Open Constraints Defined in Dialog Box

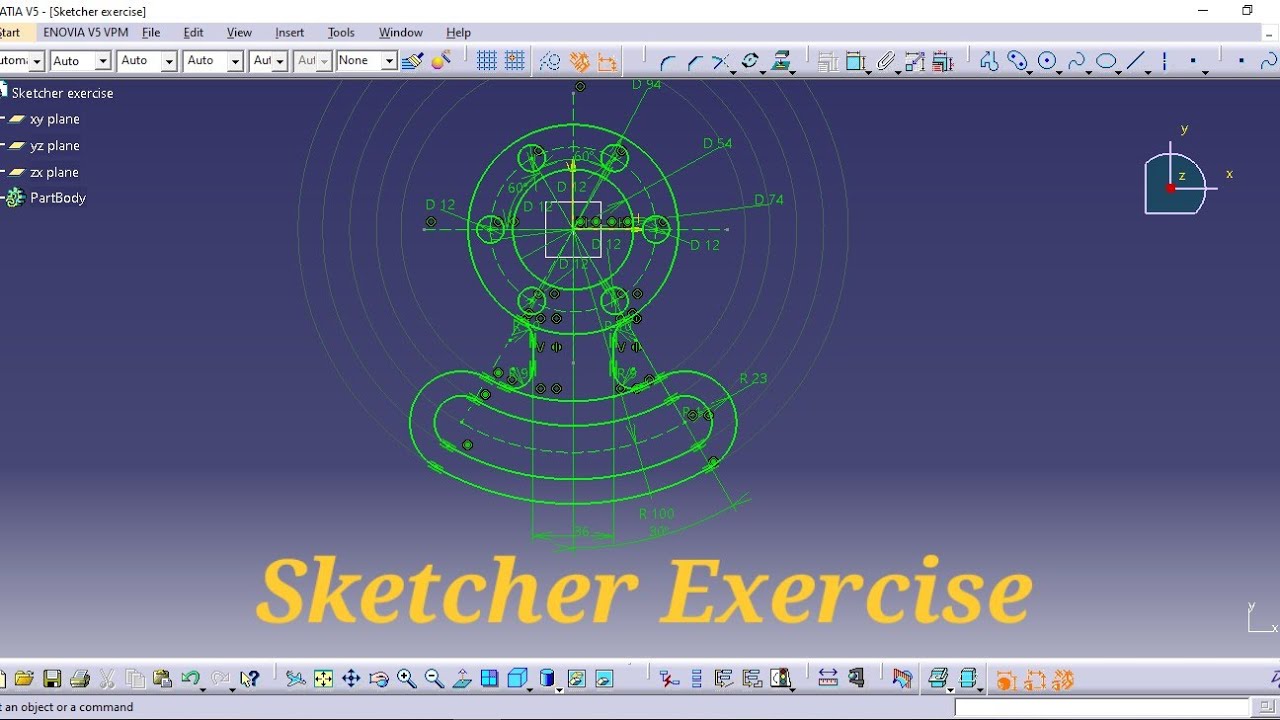click(x=827, y=62)
